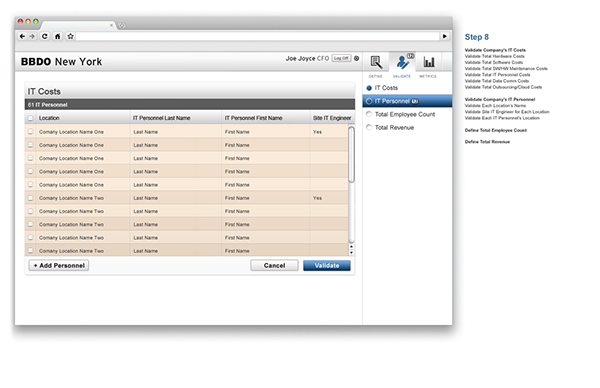Click the METRICS tab label

tap(428, 76)
